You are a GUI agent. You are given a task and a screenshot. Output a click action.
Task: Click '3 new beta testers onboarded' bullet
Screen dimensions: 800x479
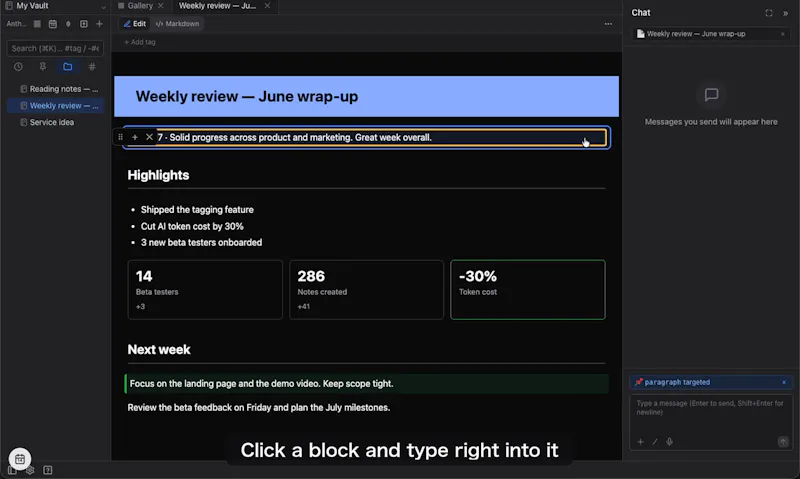[201, 242]
